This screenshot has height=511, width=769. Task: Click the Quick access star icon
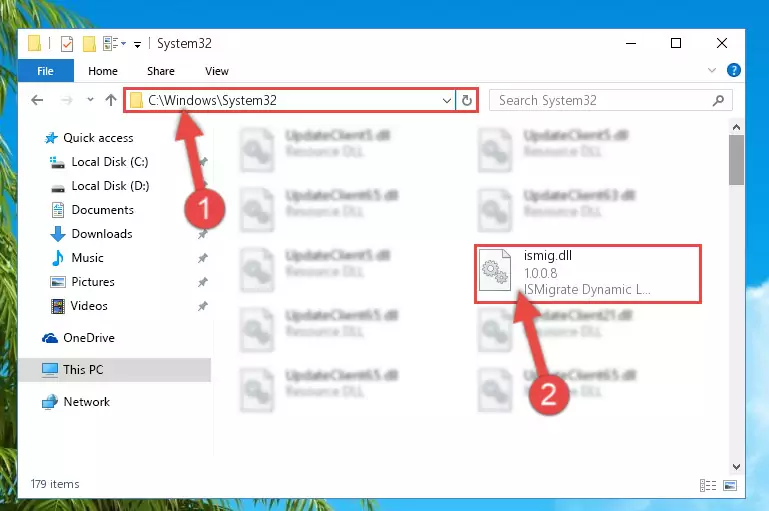pyautogui.click(x=51, y=138)
